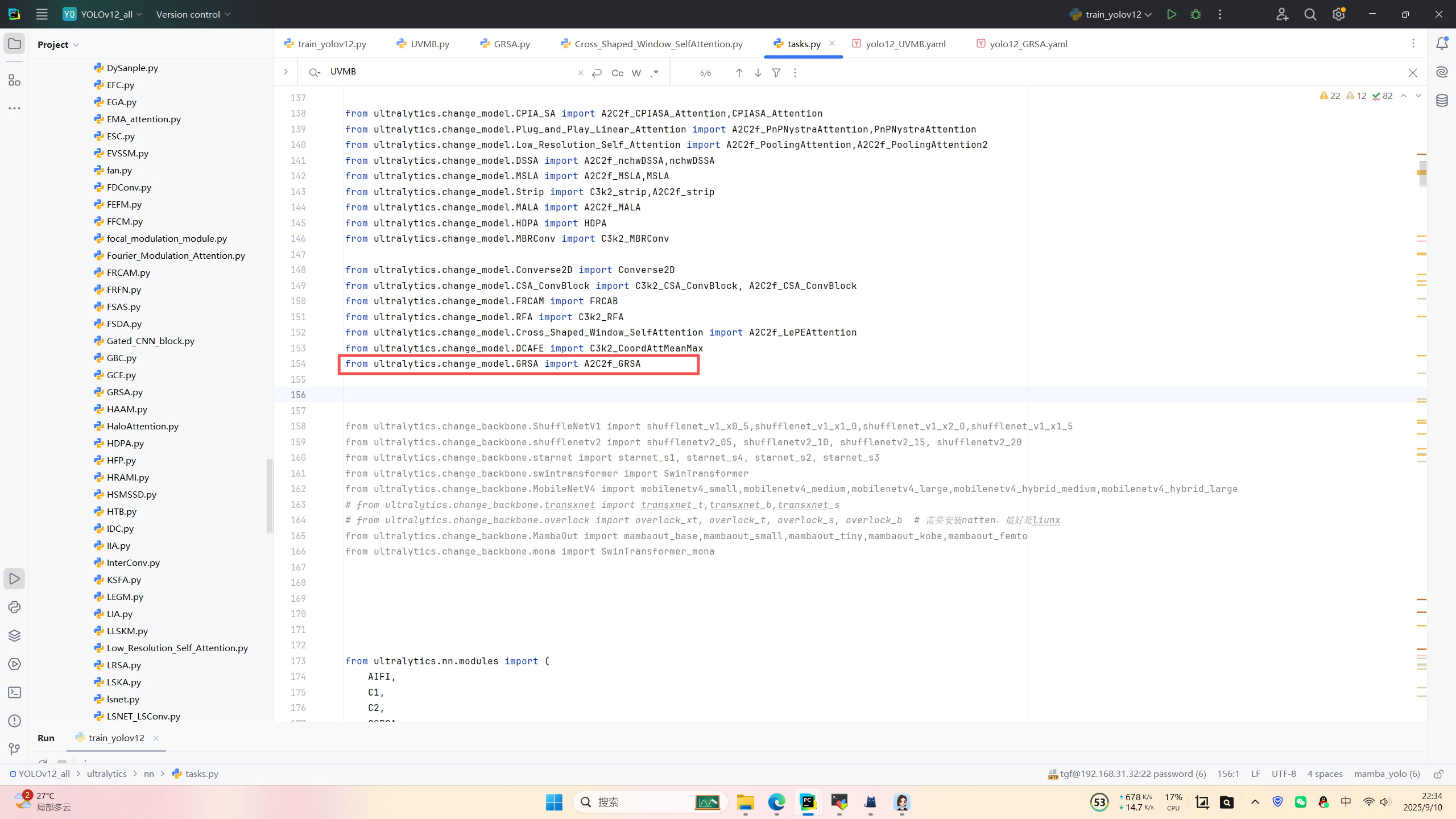
Task: Open the Database tool window
Action: (x=1442, y=101)
